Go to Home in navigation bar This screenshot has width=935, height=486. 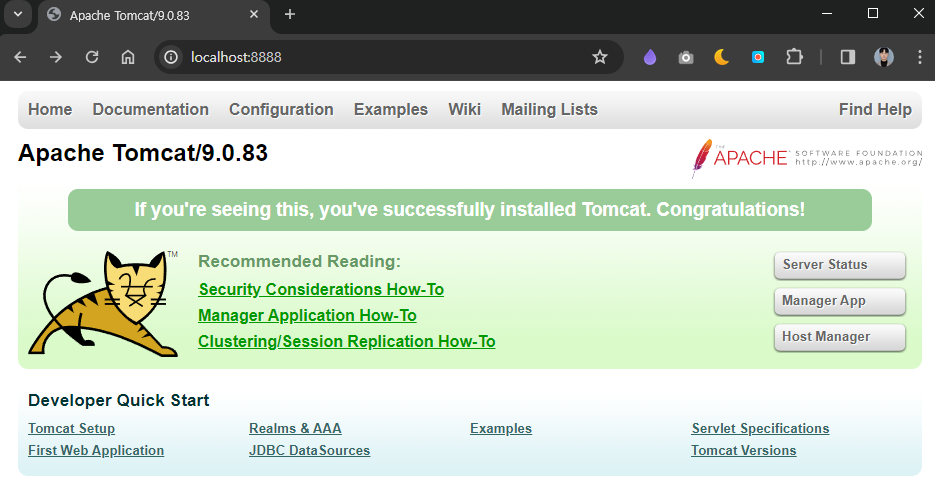coord(50,110)
